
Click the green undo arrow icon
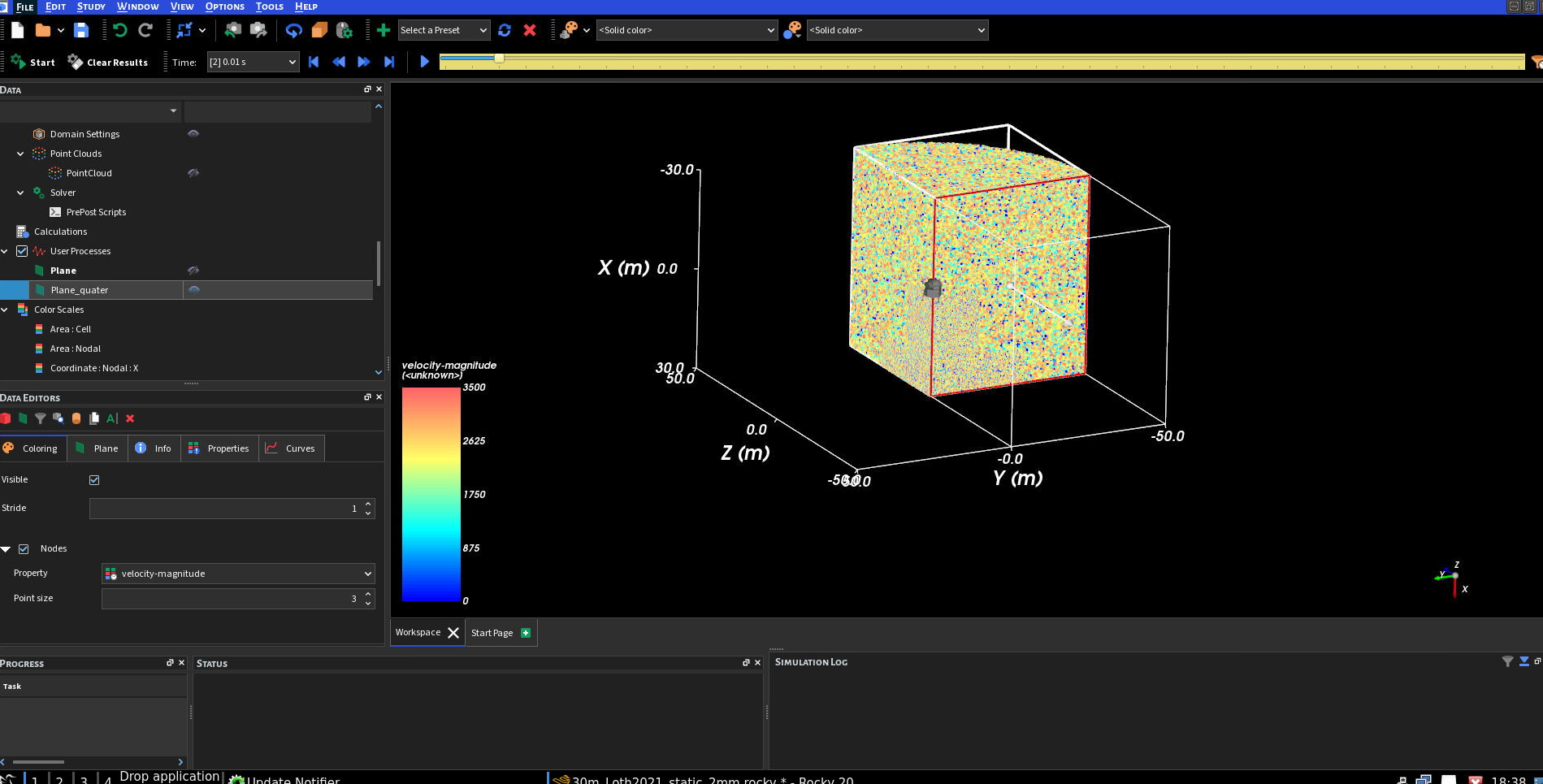pyautogui.click(x=120, y=30)
